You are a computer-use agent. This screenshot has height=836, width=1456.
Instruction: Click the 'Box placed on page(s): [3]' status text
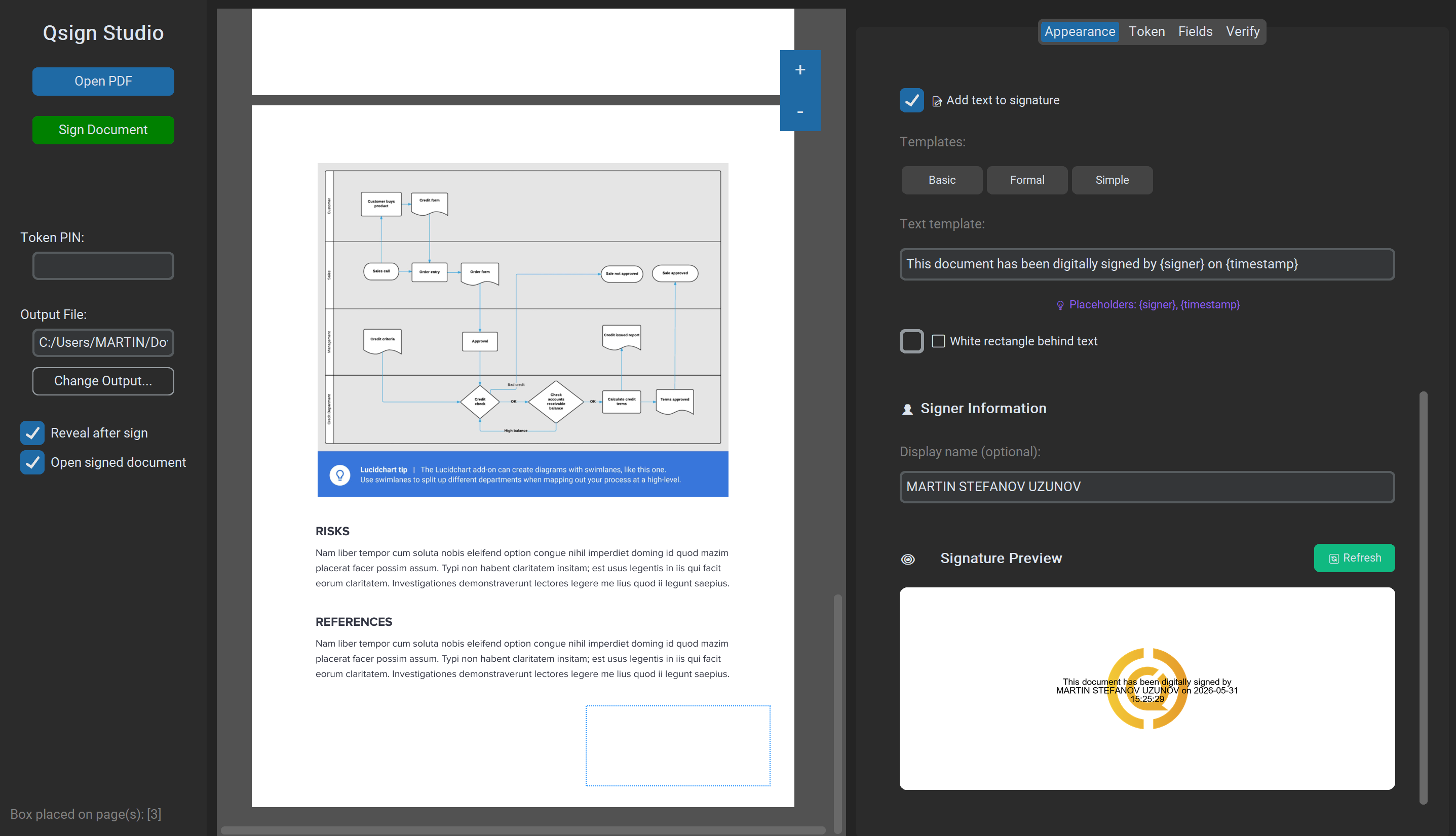coord(86,814)
